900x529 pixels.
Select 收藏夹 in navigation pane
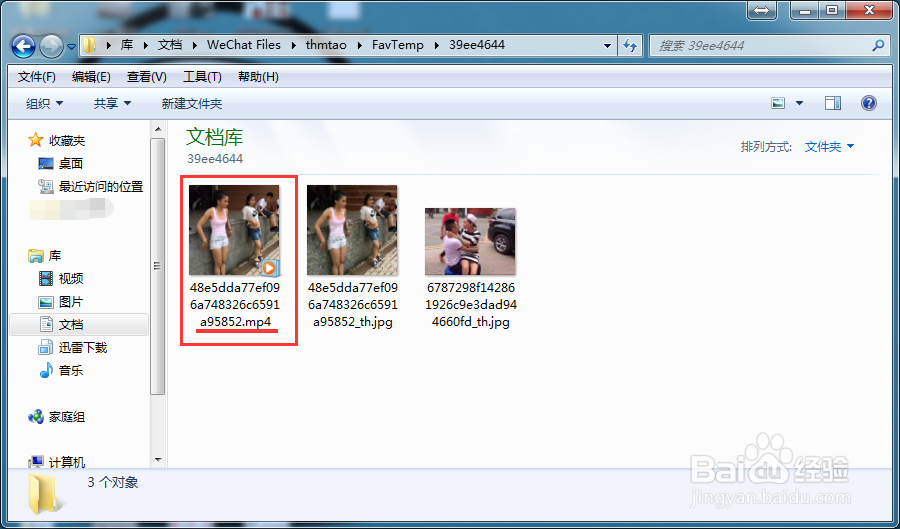pos(67,141)
